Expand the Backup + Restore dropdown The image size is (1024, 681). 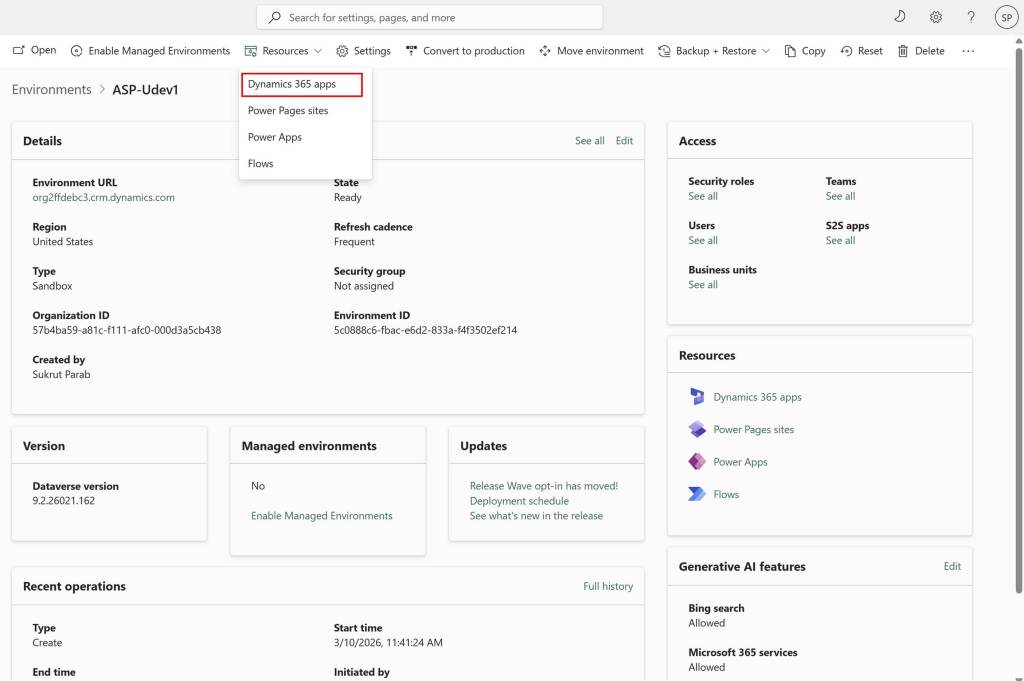coord(714,51)
